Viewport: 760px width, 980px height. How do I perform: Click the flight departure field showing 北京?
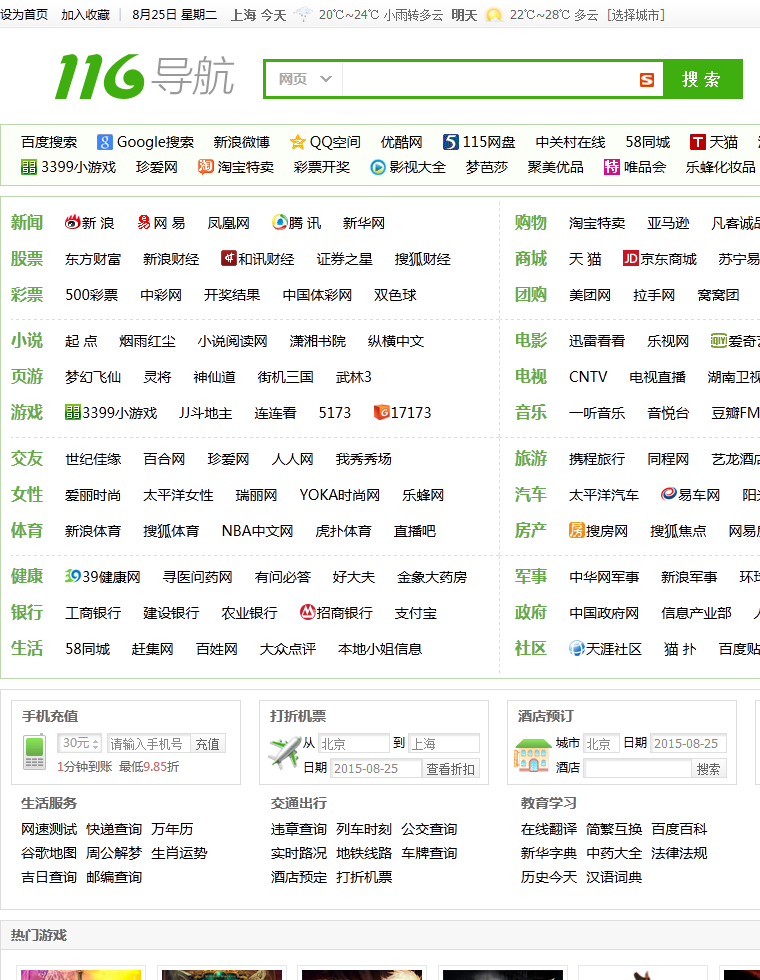pos(354,744)
